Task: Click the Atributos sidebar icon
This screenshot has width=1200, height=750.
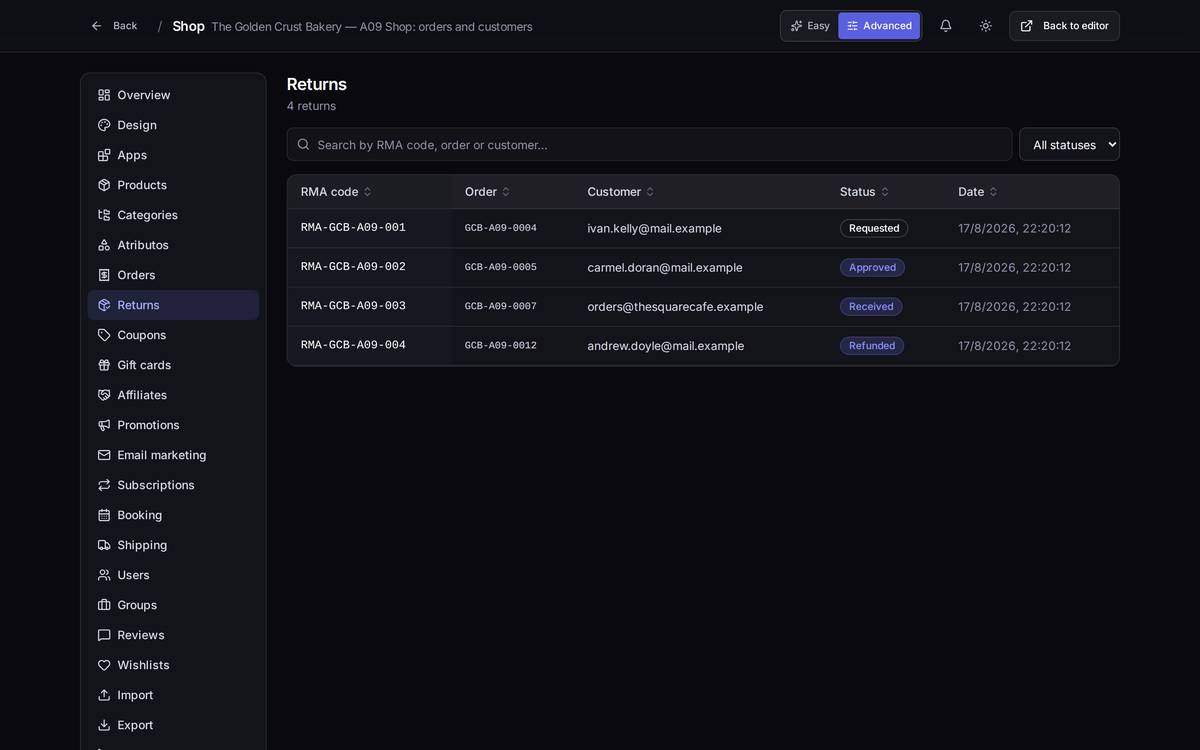Action: coord(104,245)
